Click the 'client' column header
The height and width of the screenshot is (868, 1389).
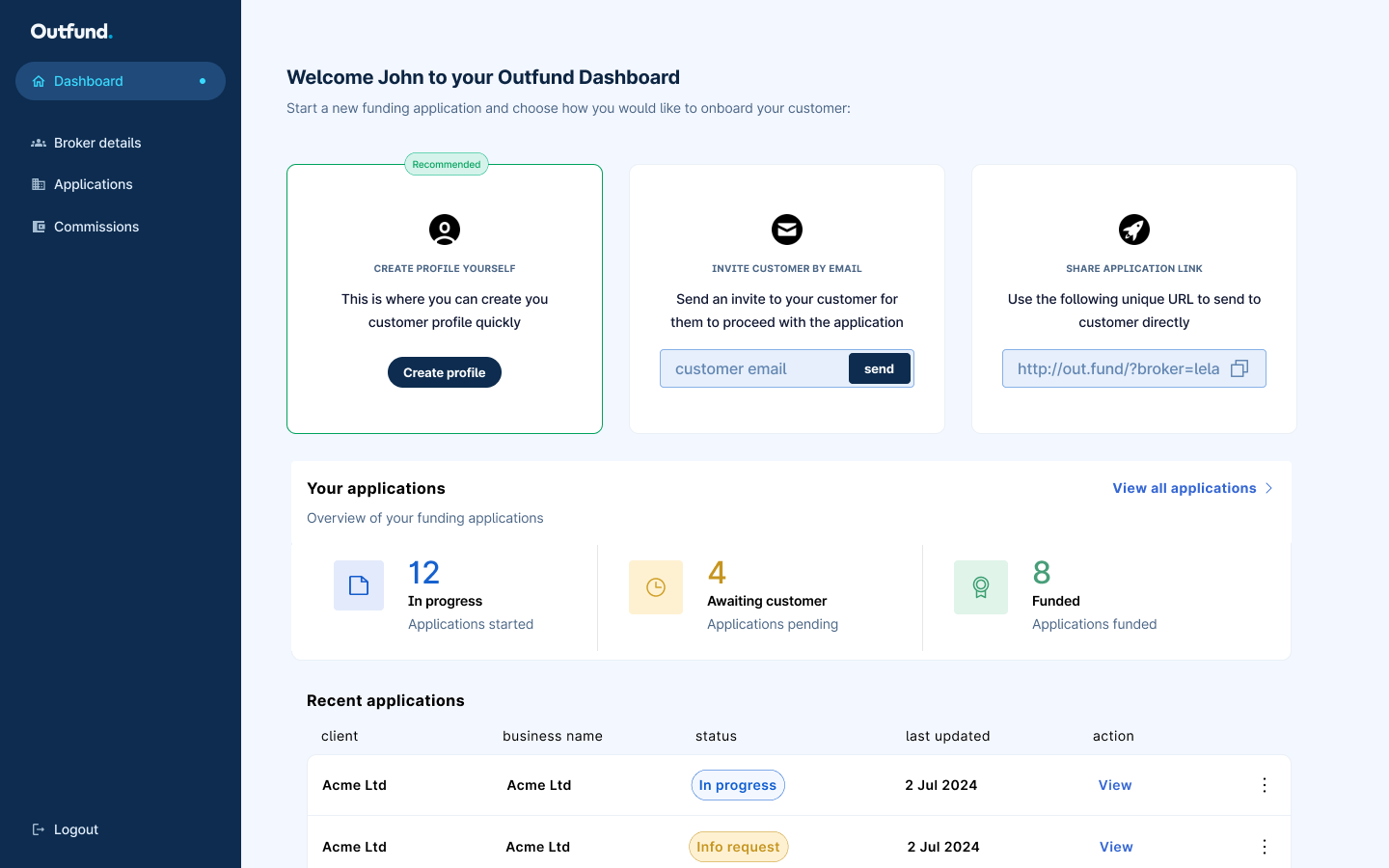pyautogui.click(x=340, y=736)
